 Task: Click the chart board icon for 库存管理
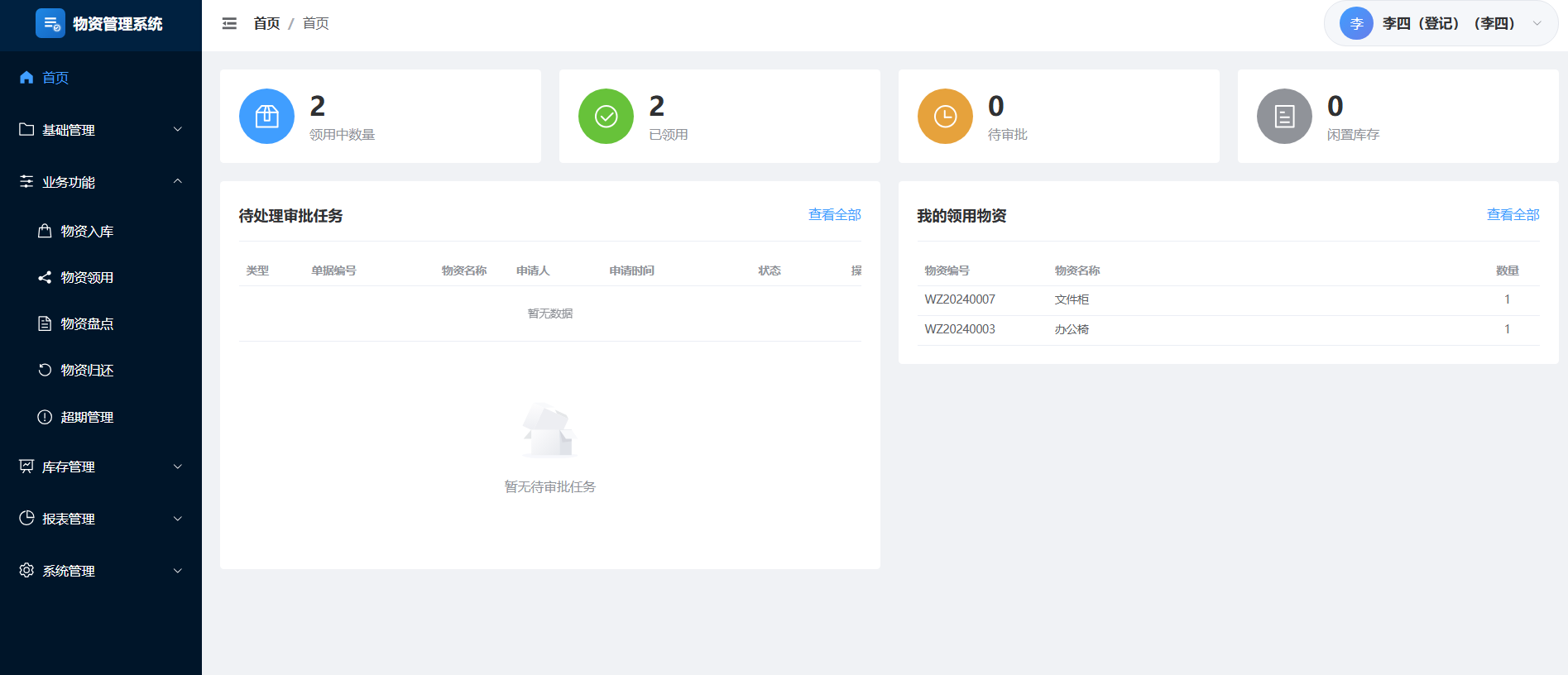(x=26, y=467)
